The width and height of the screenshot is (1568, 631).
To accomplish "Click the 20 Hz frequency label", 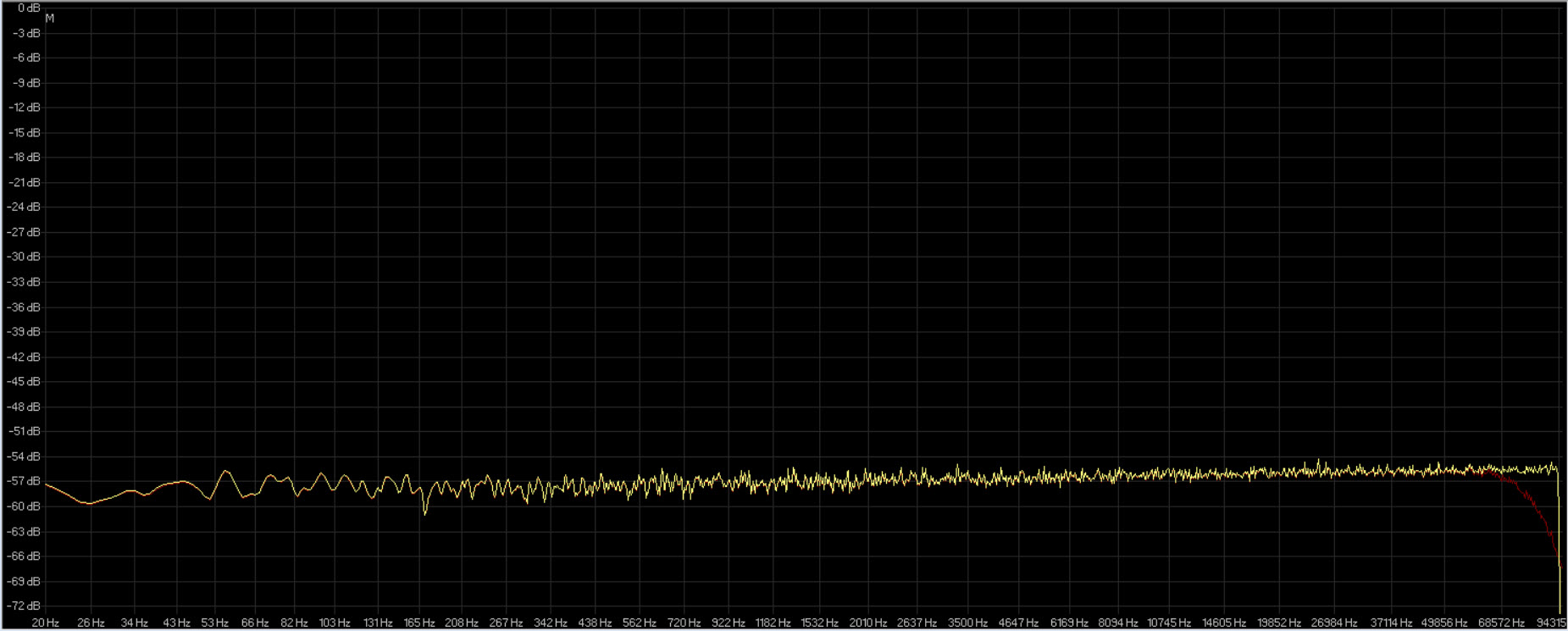I will pos(46,623).
